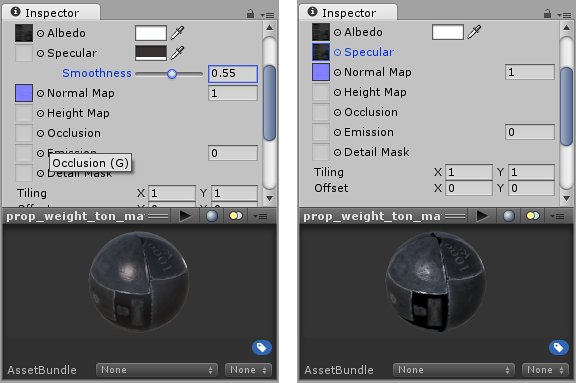
Task: Open right Detail Mask texture picker circle
Action: [337, 152]
